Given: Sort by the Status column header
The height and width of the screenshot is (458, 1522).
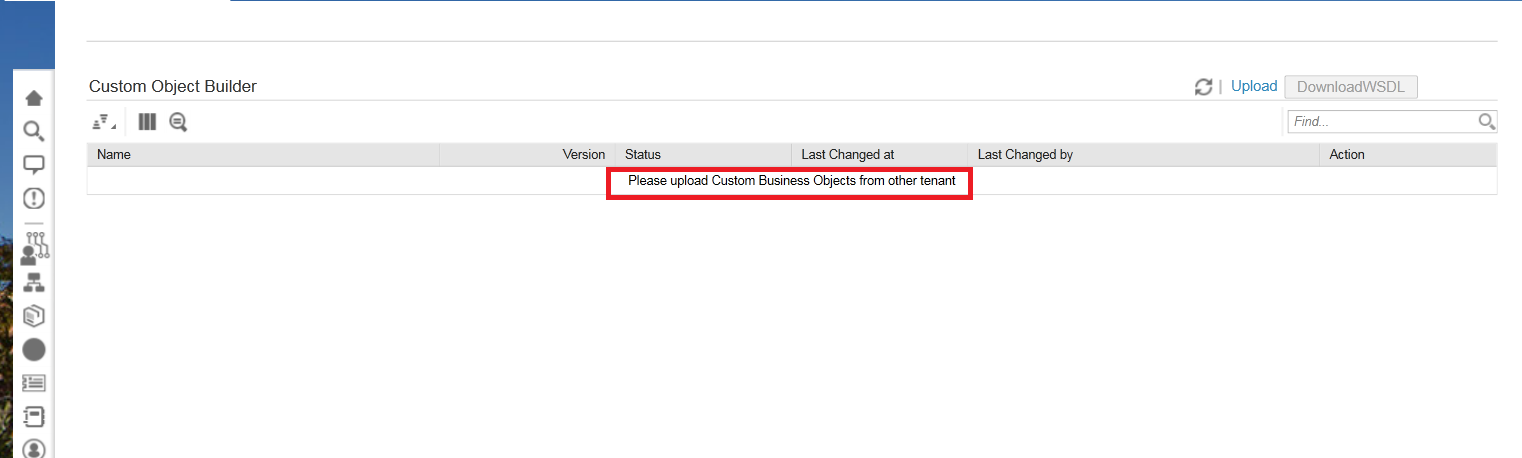Looking at the screenshot, I should (703, 155).
